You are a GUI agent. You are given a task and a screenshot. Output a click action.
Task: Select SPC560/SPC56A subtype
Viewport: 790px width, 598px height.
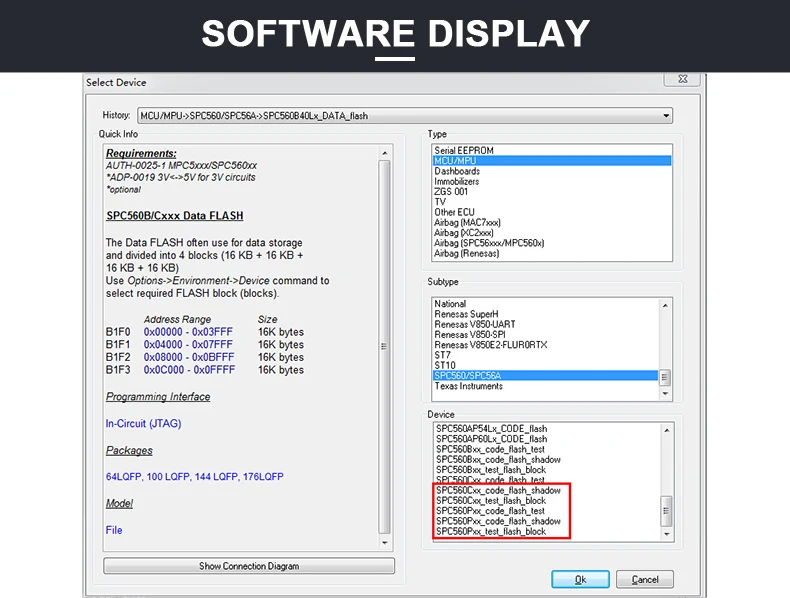pyautogui.click(x=545, y=376)
